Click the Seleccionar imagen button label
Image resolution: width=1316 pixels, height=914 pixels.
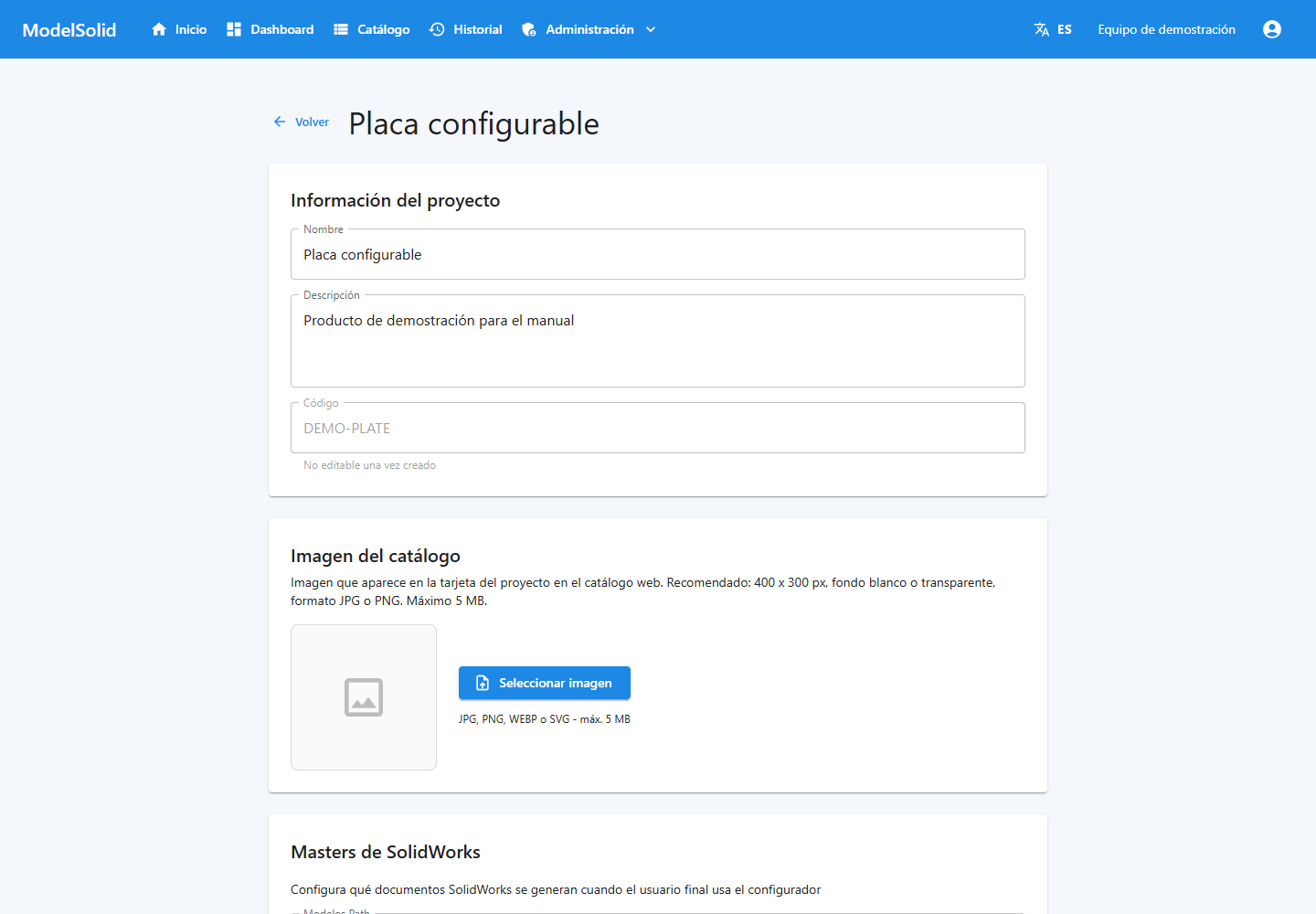pos(556,683)
